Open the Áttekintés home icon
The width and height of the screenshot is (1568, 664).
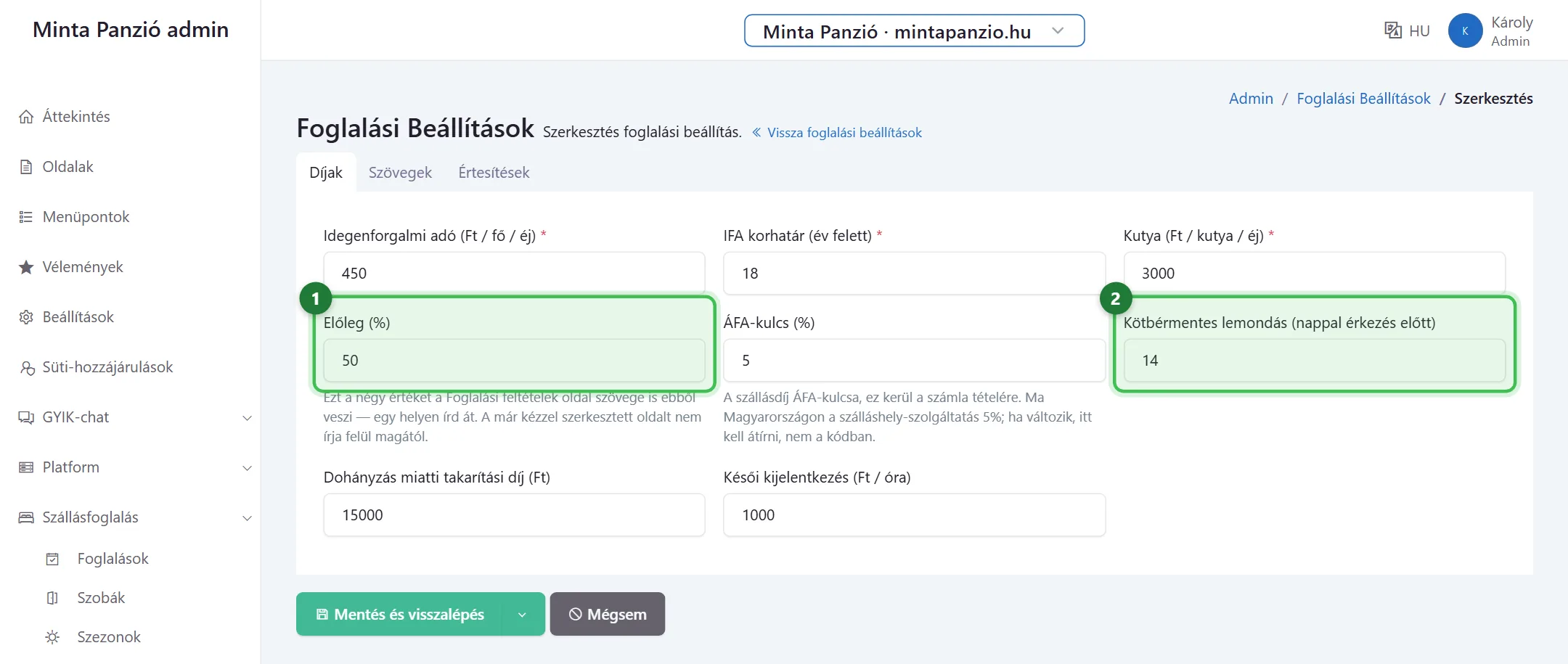[26, 117]
